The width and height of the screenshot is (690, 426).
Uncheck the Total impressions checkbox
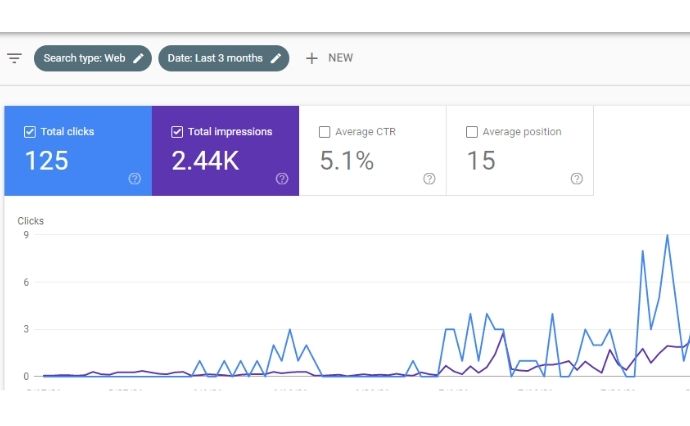pyautogui.click(x=177, y=132)
